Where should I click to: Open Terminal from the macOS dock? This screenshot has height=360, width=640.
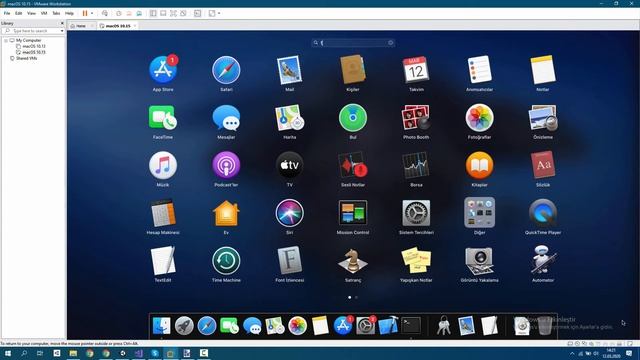411,326
